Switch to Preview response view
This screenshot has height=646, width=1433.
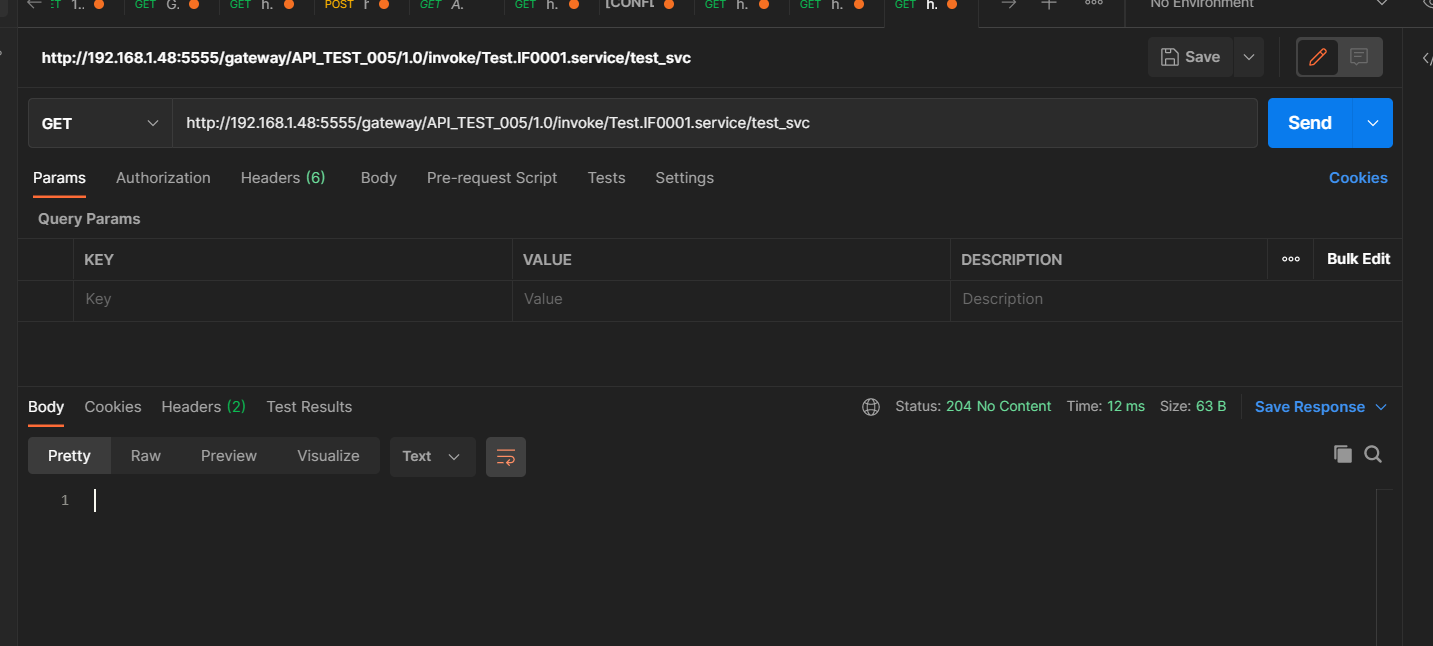click(228, 456)
